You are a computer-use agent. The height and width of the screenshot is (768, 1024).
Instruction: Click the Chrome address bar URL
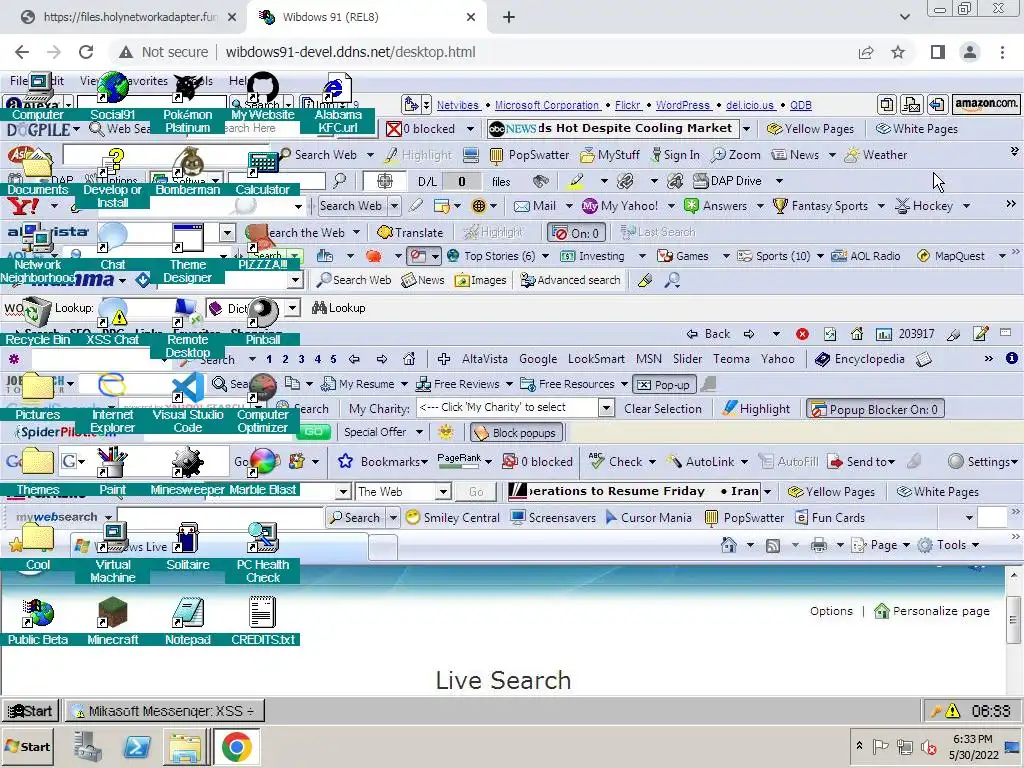point(351,52)
